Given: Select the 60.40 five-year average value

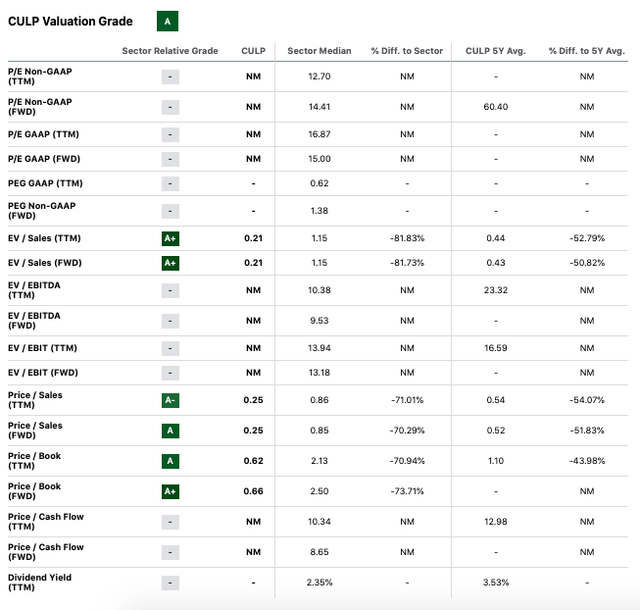Looking at the screenshot, I should click(x=496, y=107).
